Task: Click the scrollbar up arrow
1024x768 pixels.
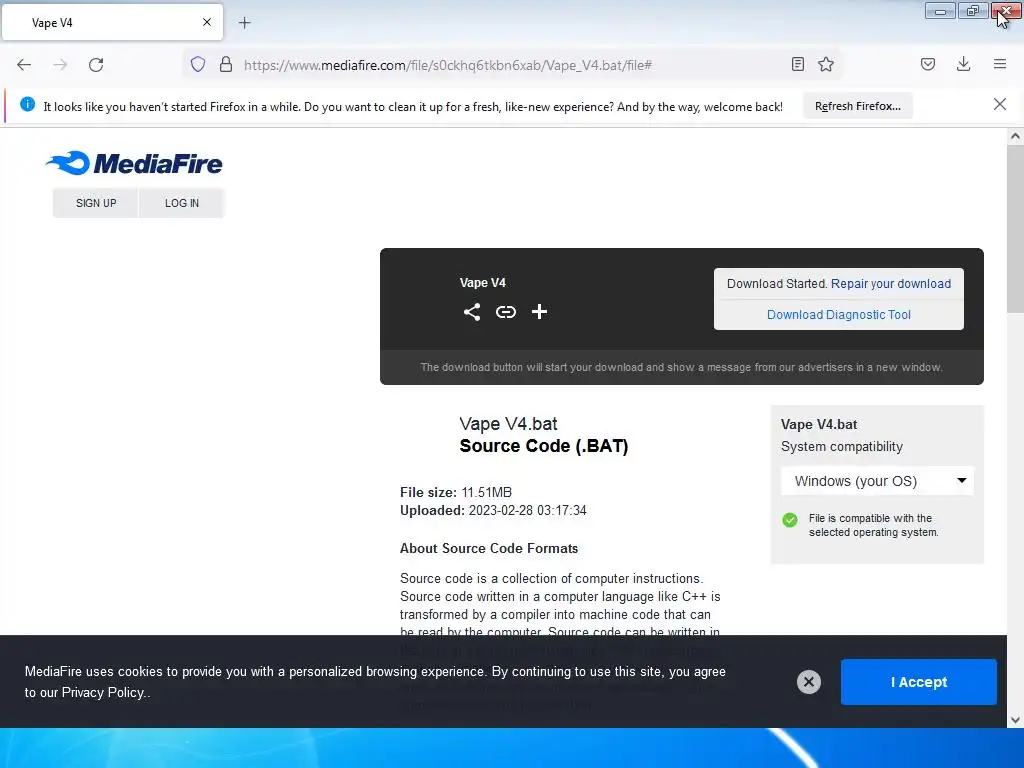Action: (1015, 136)
